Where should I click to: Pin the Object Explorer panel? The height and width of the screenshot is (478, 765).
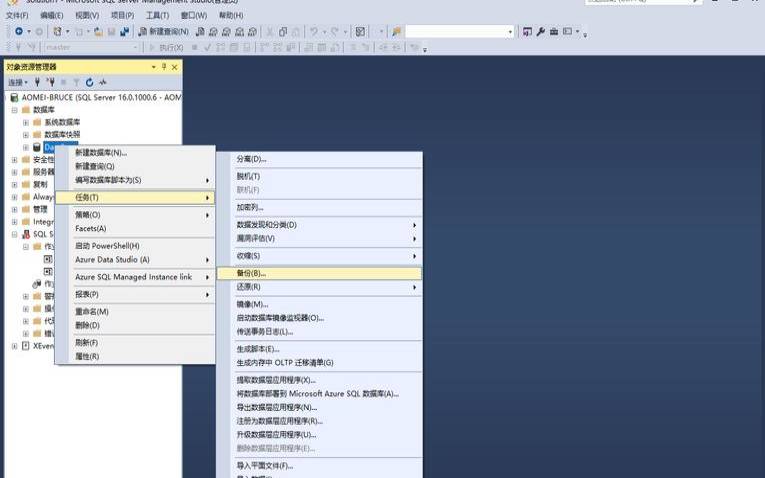pyautogui.click(x=164, y=67)
